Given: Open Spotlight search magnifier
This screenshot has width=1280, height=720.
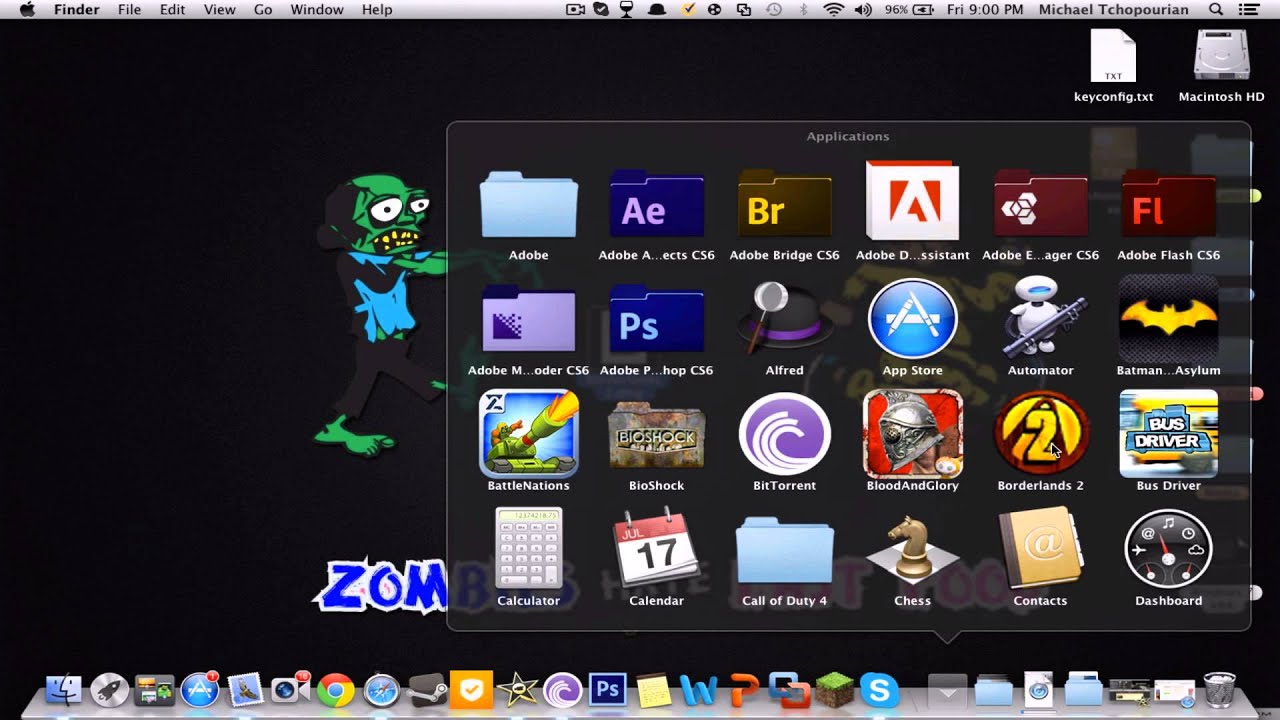Looking at the screenshot, I should [1216, 10].
